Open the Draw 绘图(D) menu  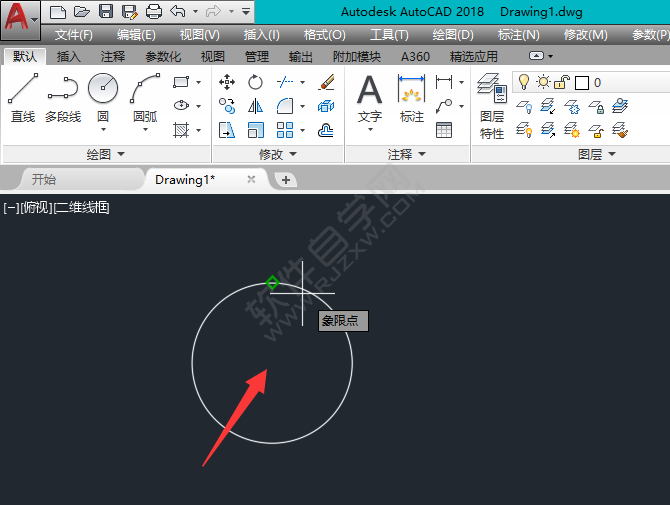coord(453,35)
